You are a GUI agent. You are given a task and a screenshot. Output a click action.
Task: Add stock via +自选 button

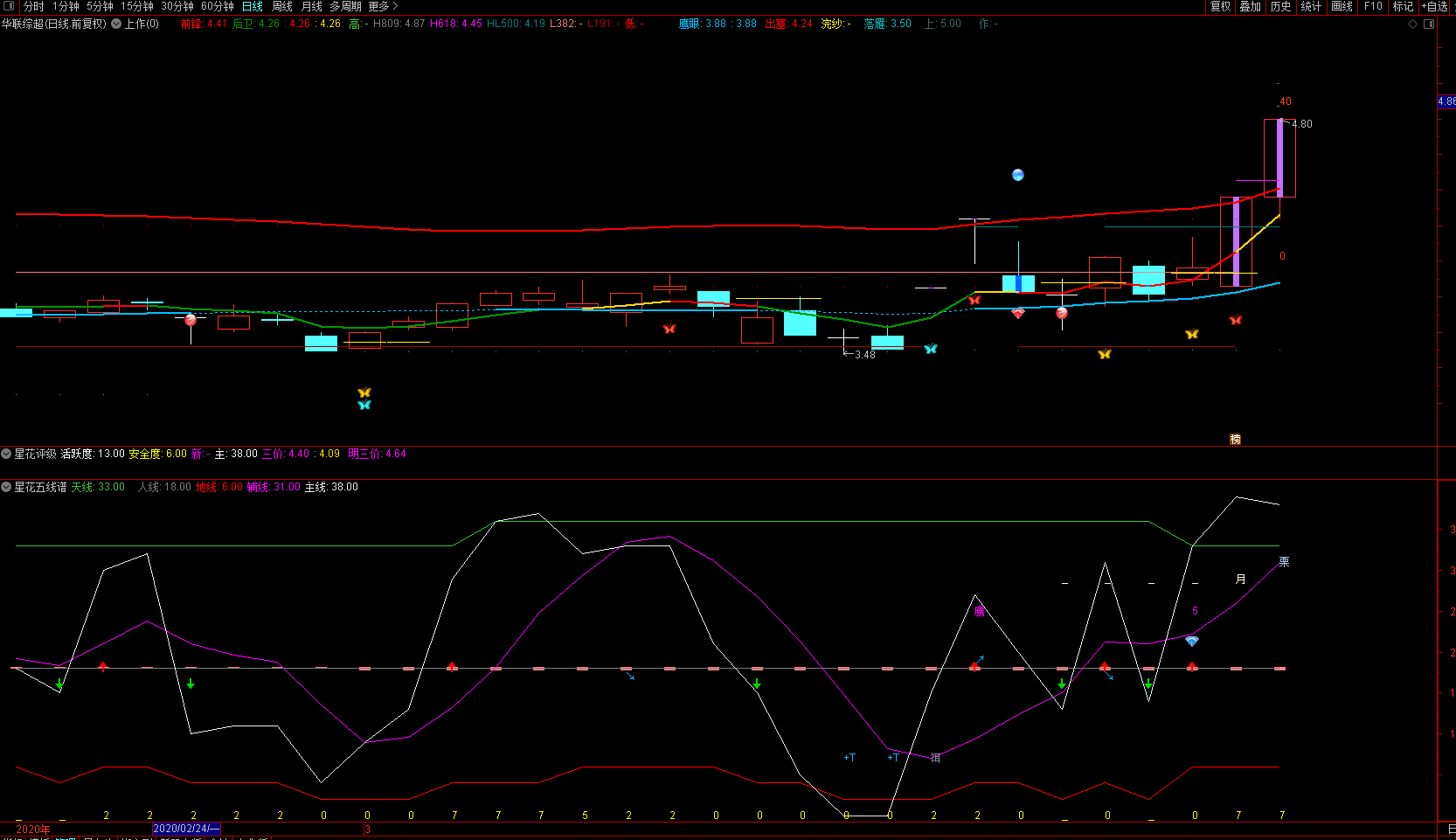click(x=1434, y=6)
